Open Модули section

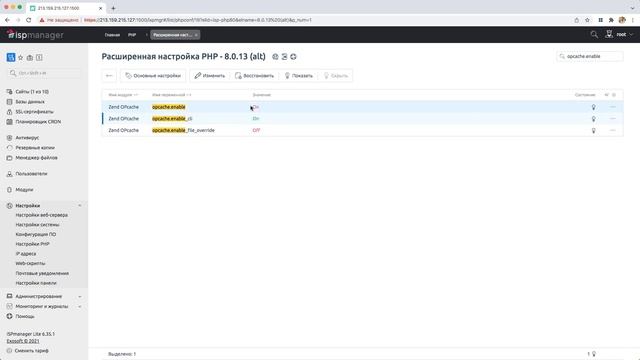[24, 190]
